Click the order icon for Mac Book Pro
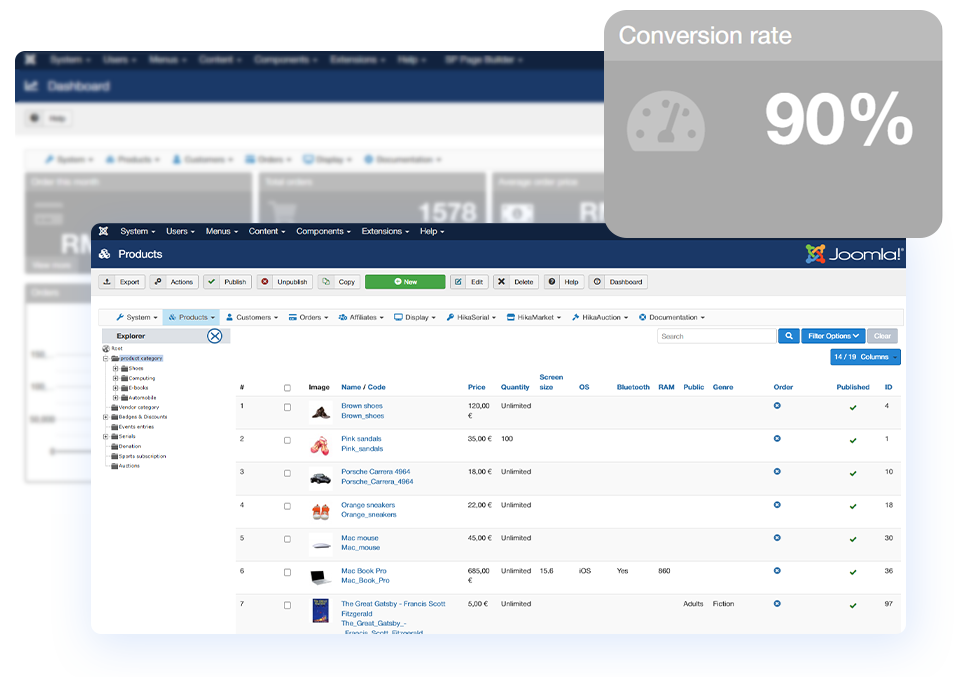Screen dimensions: 956x677 777,571
